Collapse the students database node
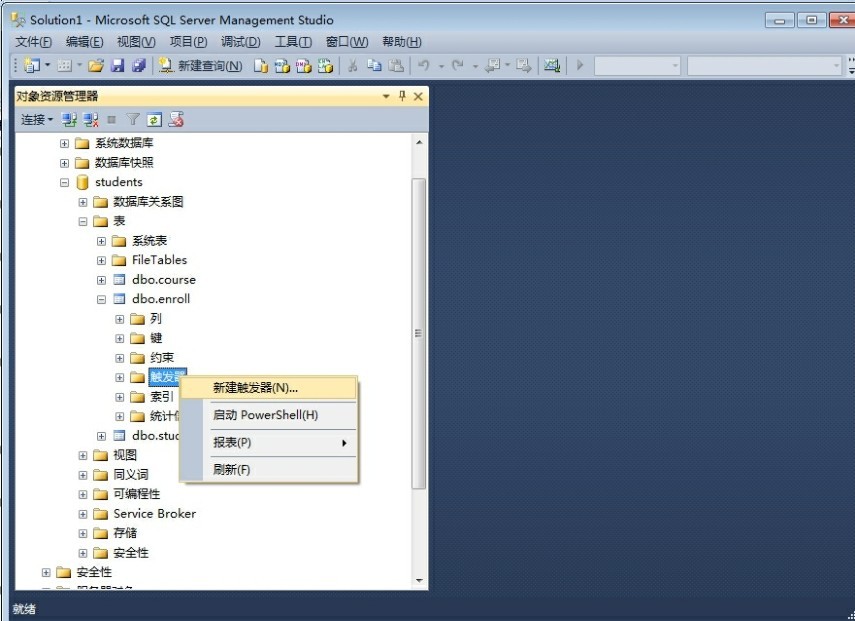 pos(64,183)
